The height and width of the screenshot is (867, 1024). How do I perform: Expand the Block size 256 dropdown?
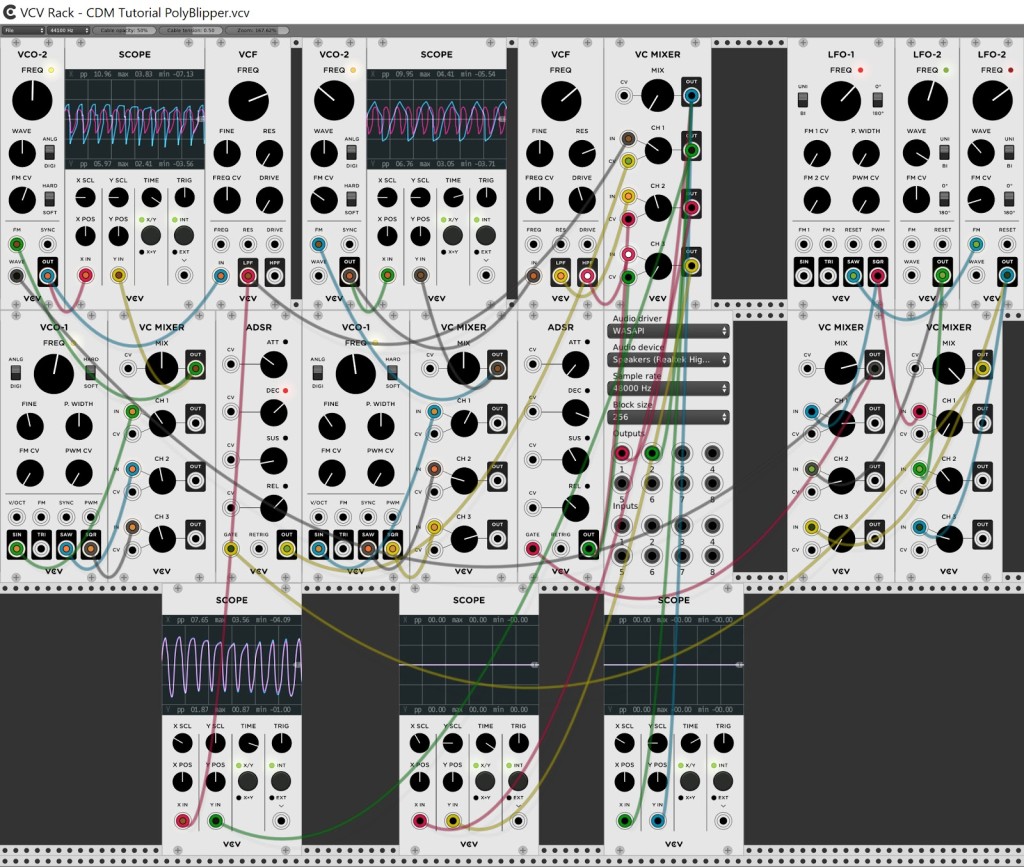669,416
